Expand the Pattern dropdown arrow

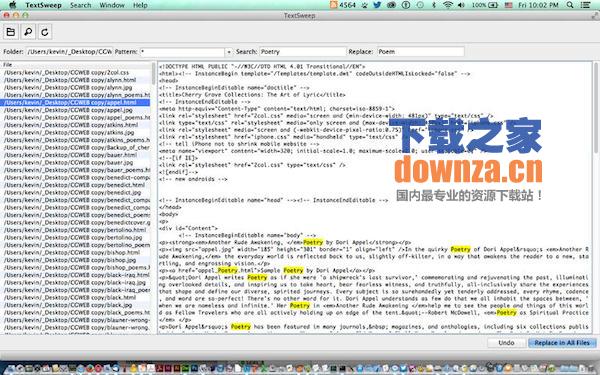pos(229,52)
